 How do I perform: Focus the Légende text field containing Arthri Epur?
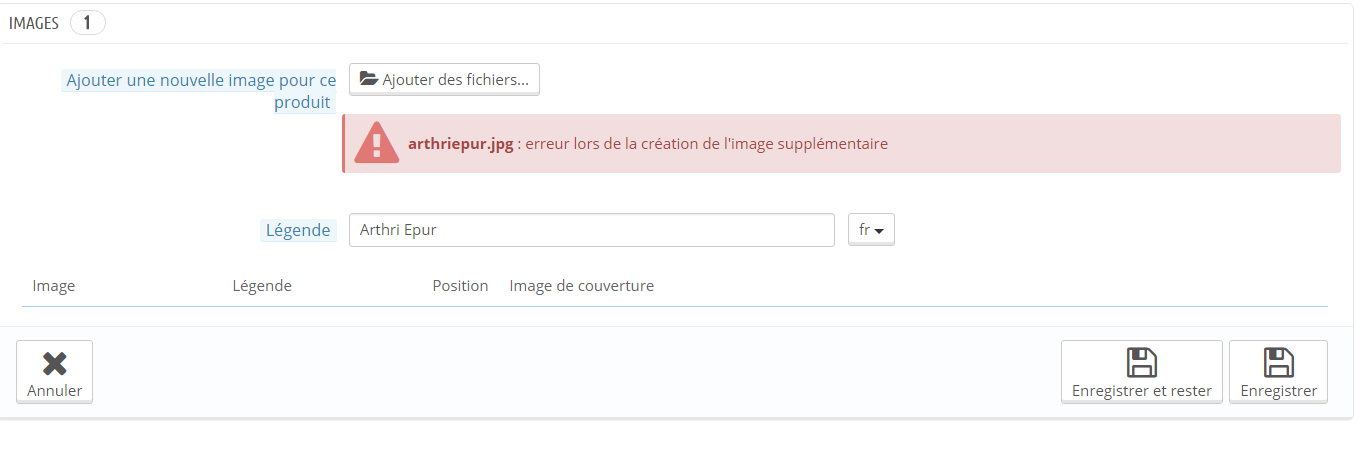592,229
